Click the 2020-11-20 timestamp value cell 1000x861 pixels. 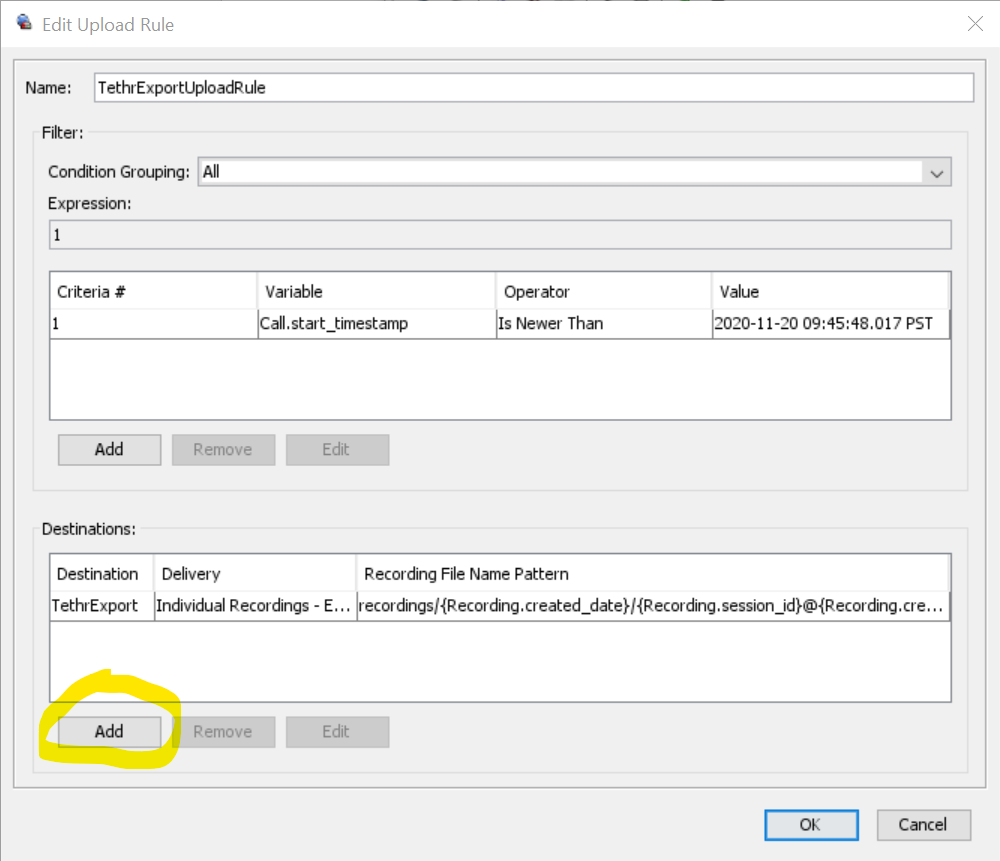click(830, 323)
